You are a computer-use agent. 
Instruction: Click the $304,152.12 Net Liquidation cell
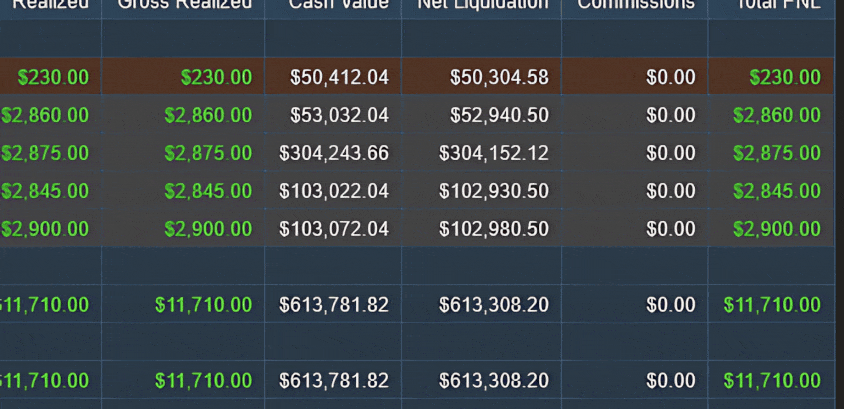click(493, 153)
